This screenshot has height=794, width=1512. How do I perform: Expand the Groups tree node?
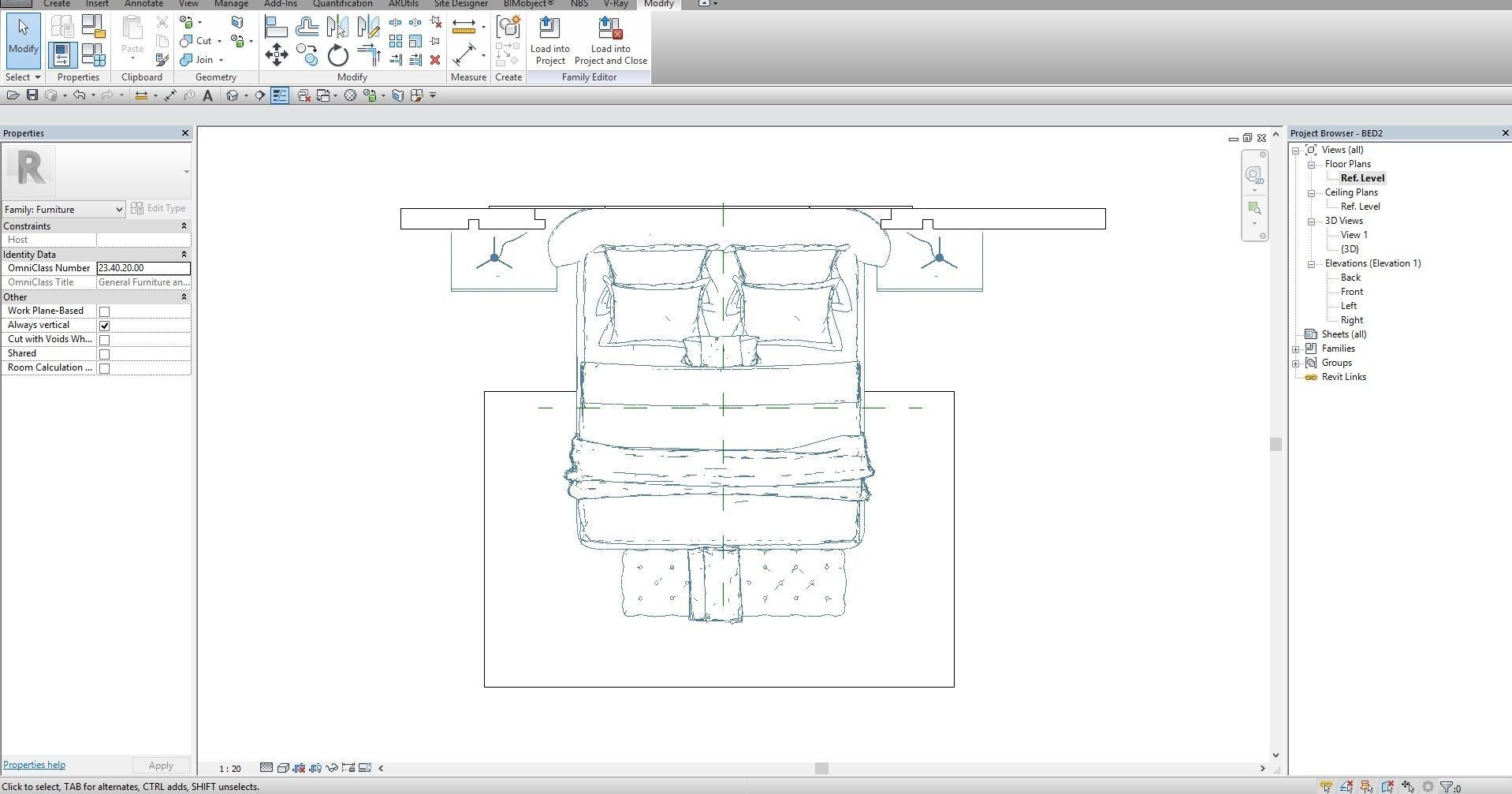(x=1295, y=363)
